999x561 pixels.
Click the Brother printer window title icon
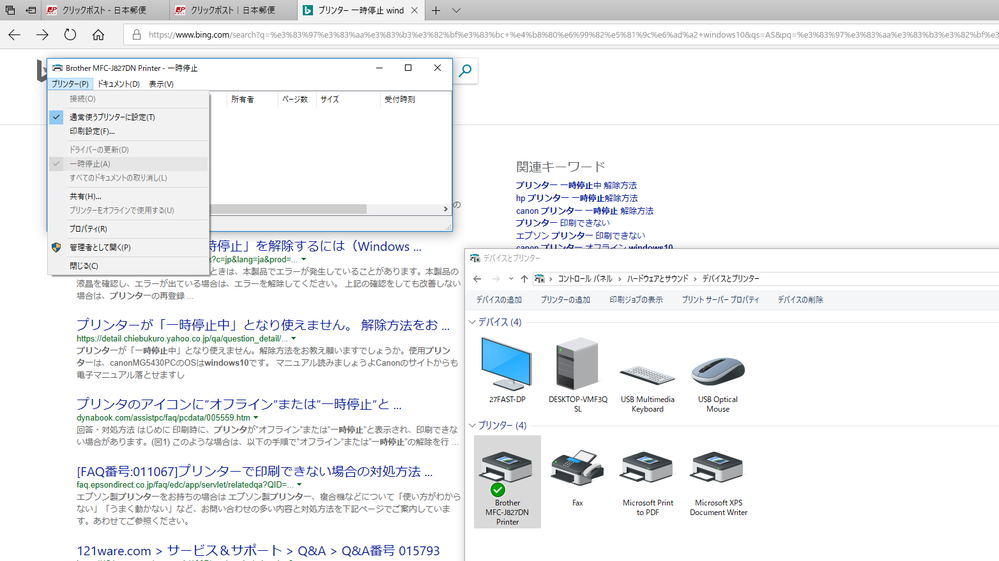point(57,67)
